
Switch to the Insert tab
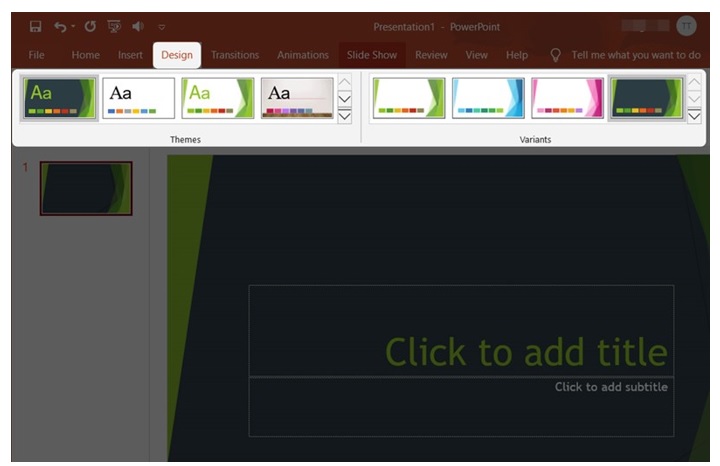click(x=131, y=55)
